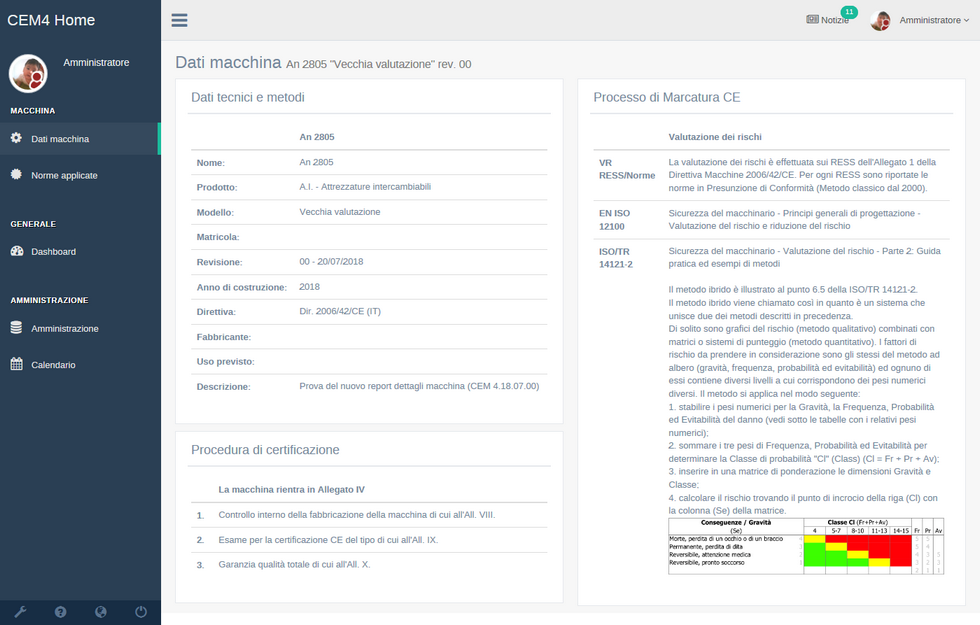Click the power logout icon

141,611
